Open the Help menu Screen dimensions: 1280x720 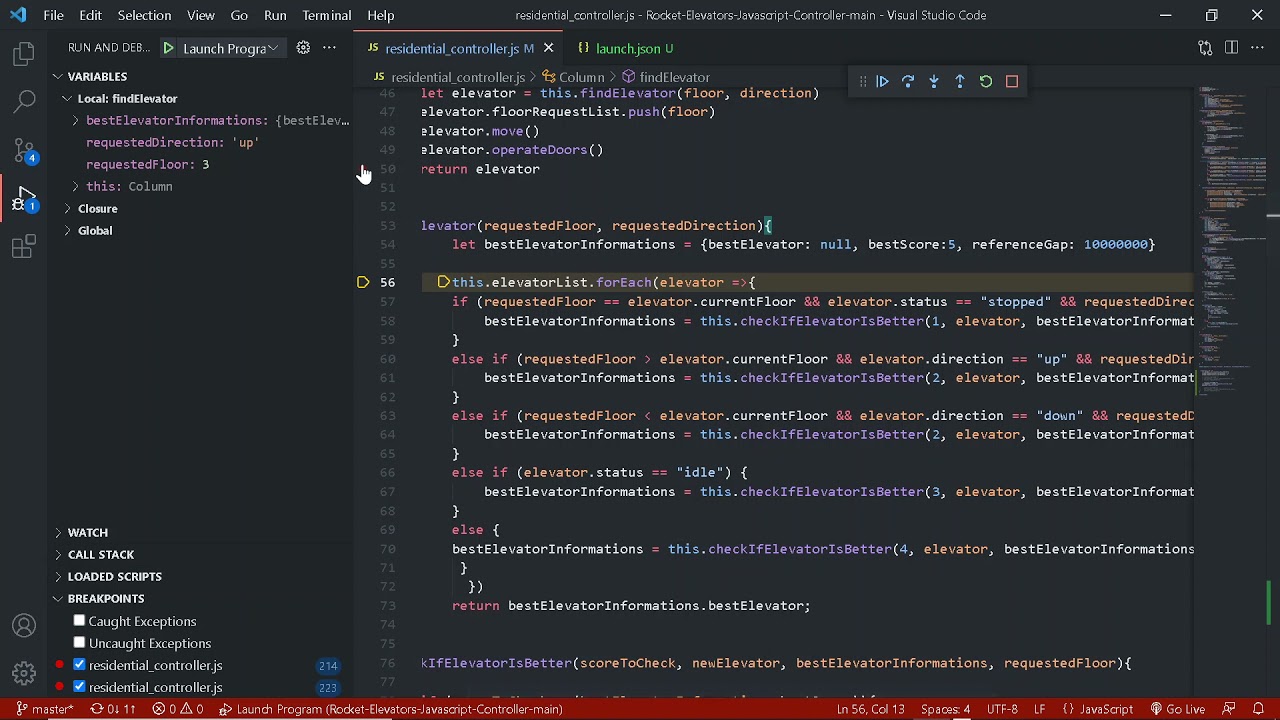coord(380,15)
